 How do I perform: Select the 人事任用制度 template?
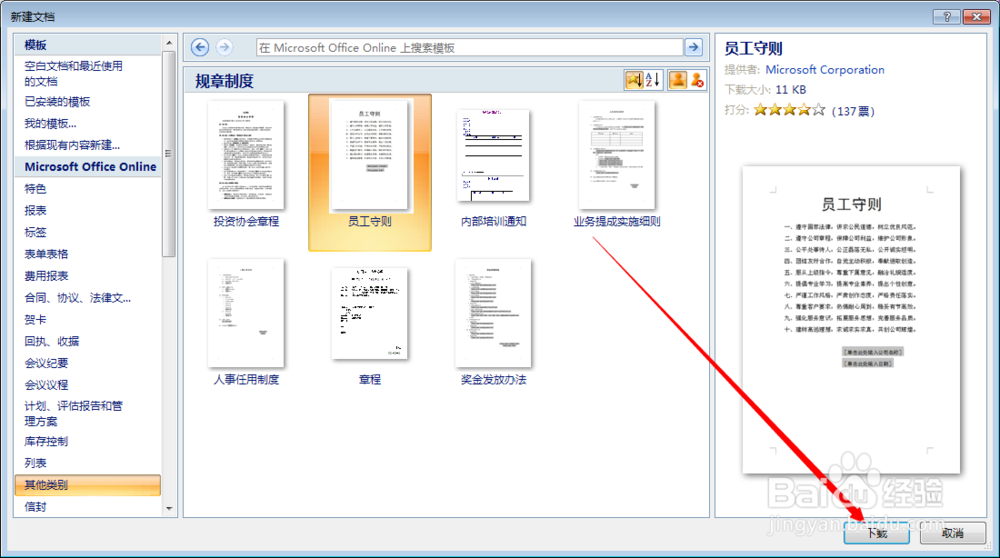246,323
